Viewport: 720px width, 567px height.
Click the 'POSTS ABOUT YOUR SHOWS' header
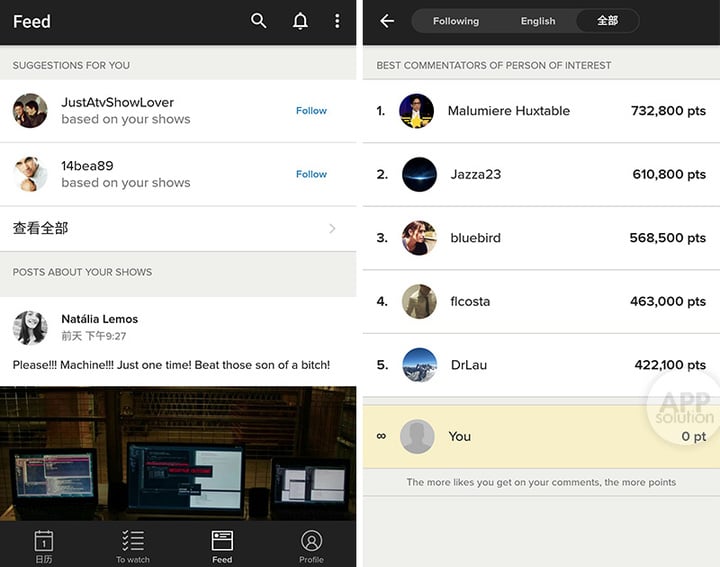(x=82, y=272)
